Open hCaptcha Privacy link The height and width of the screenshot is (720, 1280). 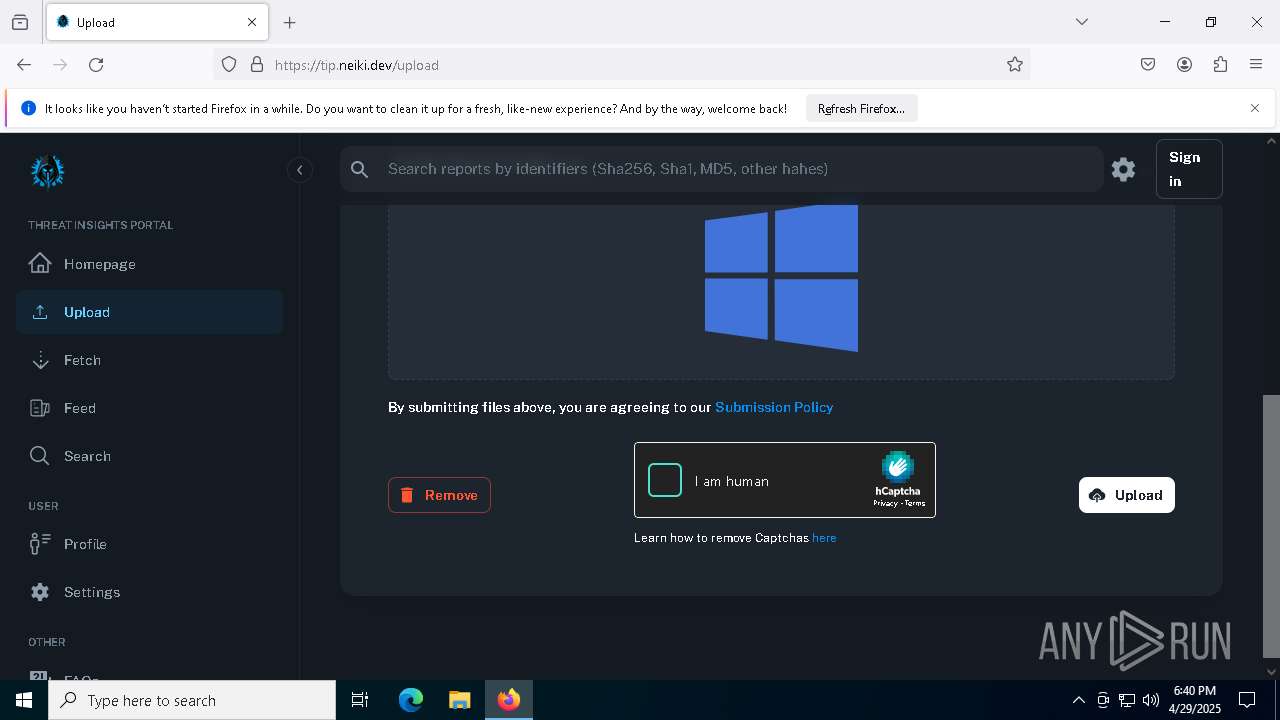(884, 503)
